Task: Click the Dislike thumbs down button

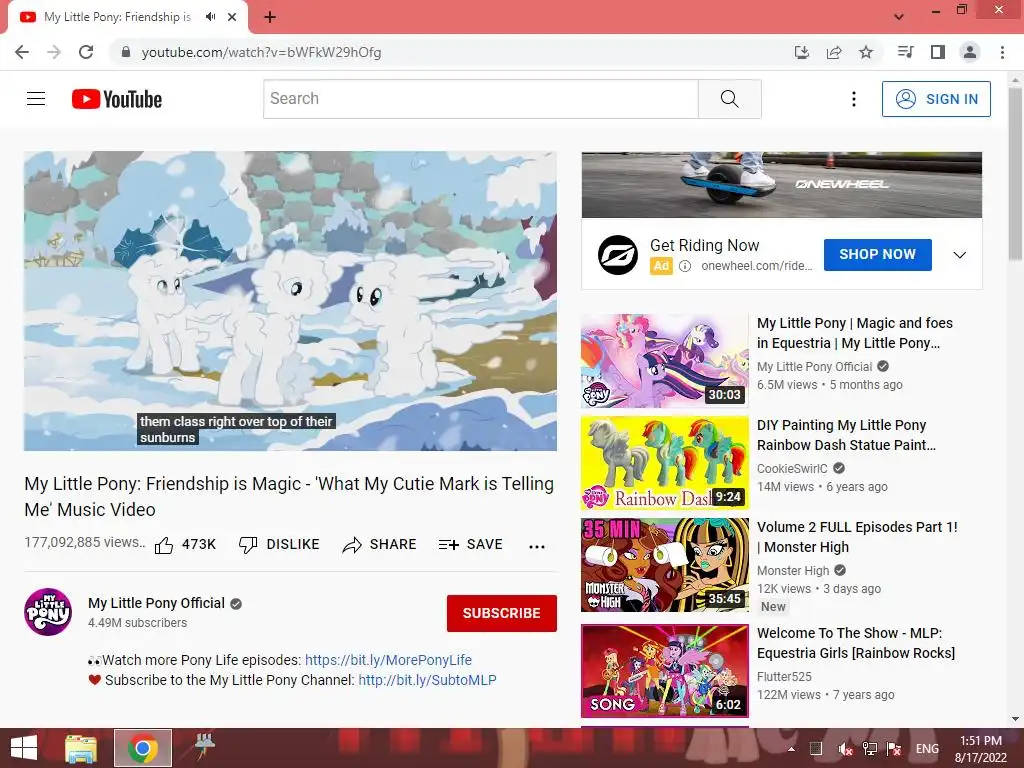Action: pos(279,545)
